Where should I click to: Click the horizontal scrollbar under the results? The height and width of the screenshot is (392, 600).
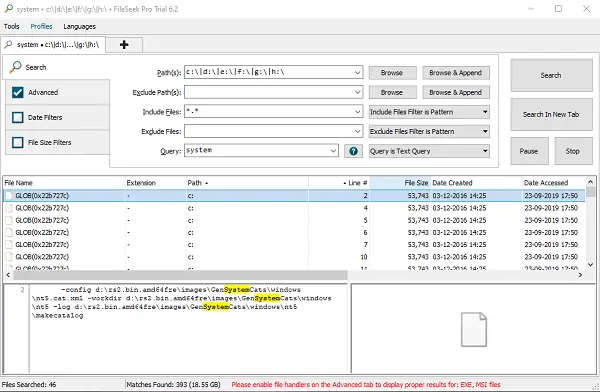[x=179, y=275]
